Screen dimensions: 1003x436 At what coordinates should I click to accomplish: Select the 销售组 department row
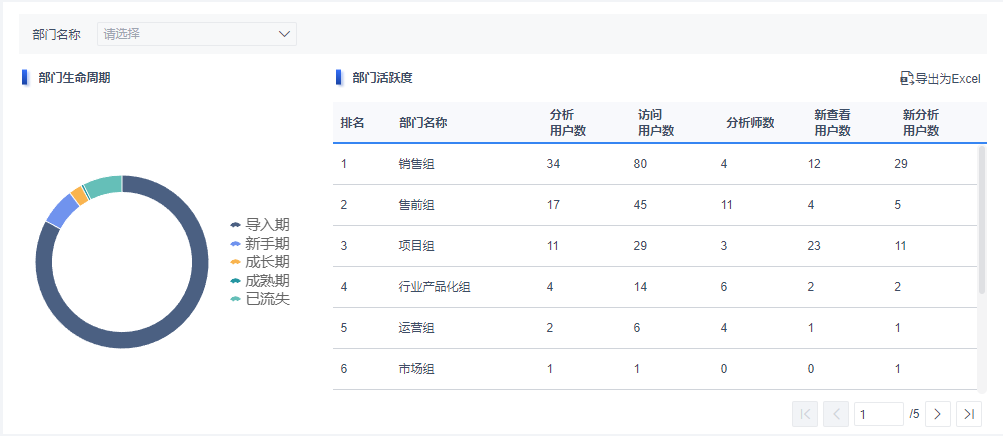tap(416, 164)
